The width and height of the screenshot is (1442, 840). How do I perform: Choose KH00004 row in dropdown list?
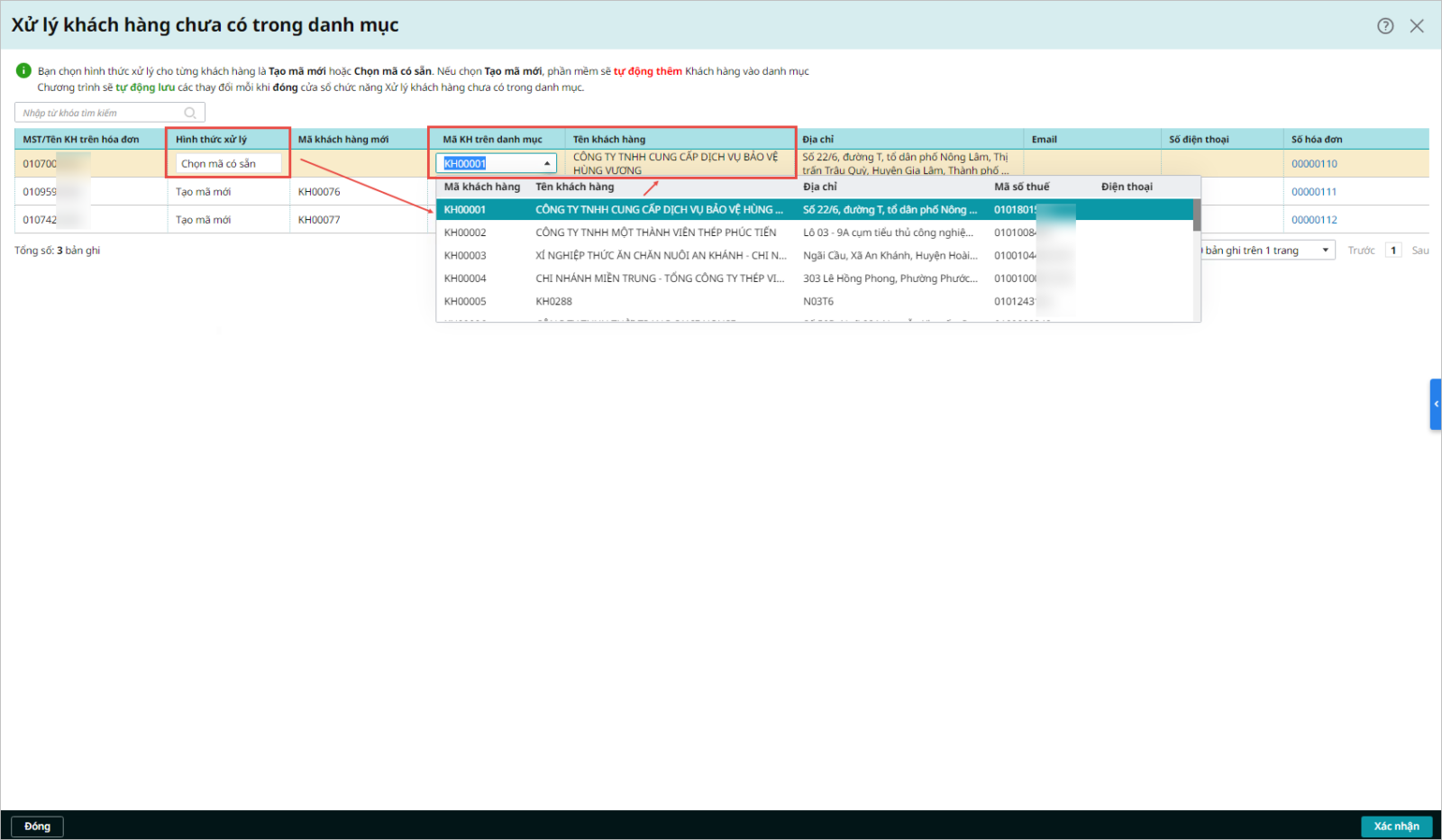pos(465,278)
